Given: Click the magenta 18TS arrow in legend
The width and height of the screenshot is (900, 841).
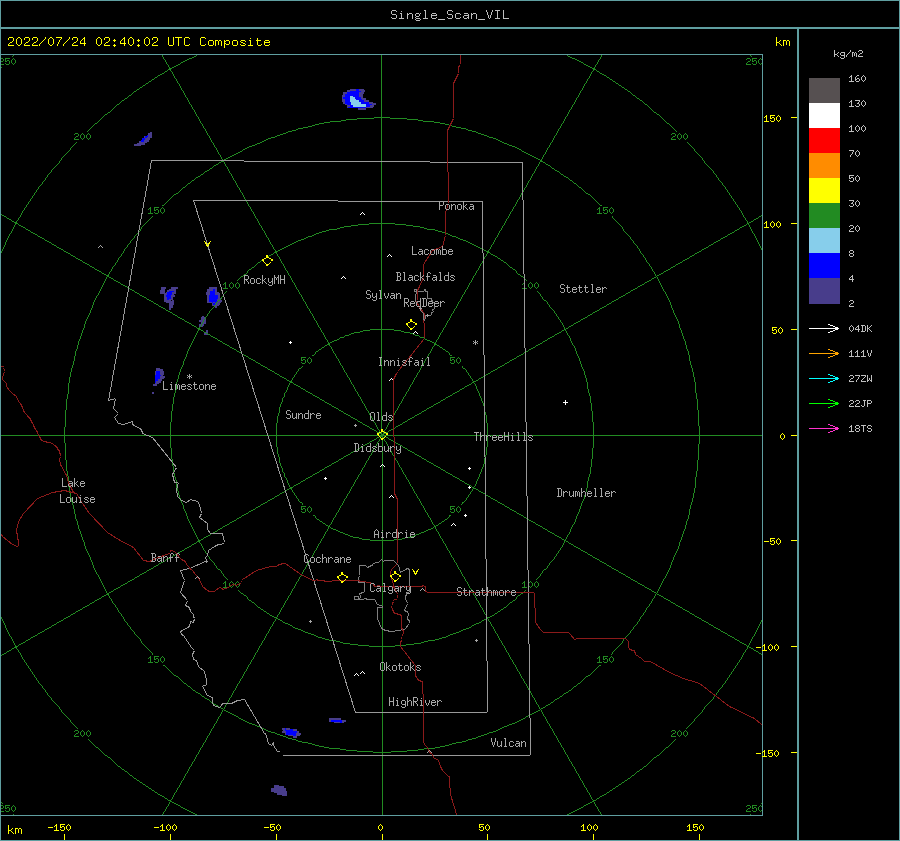Looking at the screenshot, I should click(824, 428).
